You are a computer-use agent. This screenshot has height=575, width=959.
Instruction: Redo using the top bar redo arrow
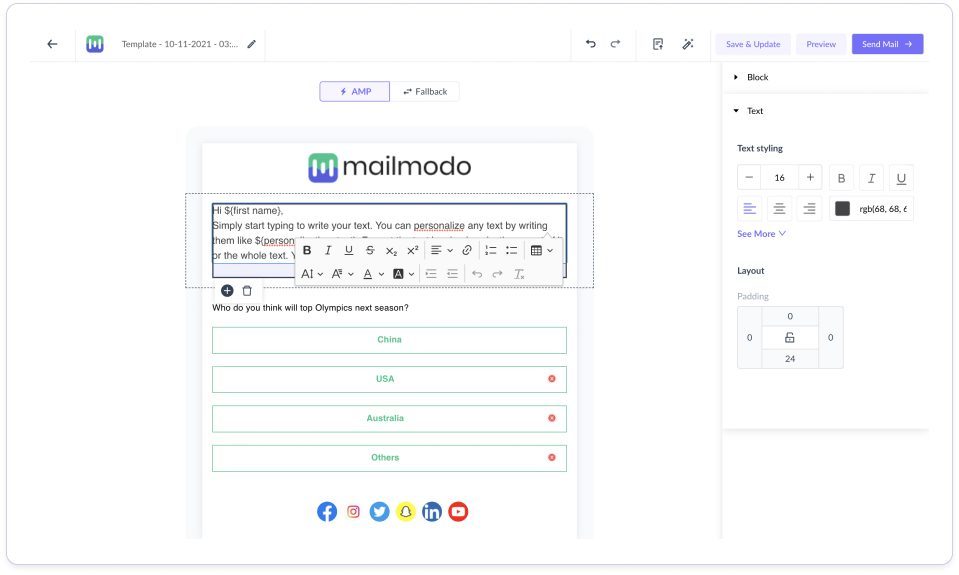point(615,43)
